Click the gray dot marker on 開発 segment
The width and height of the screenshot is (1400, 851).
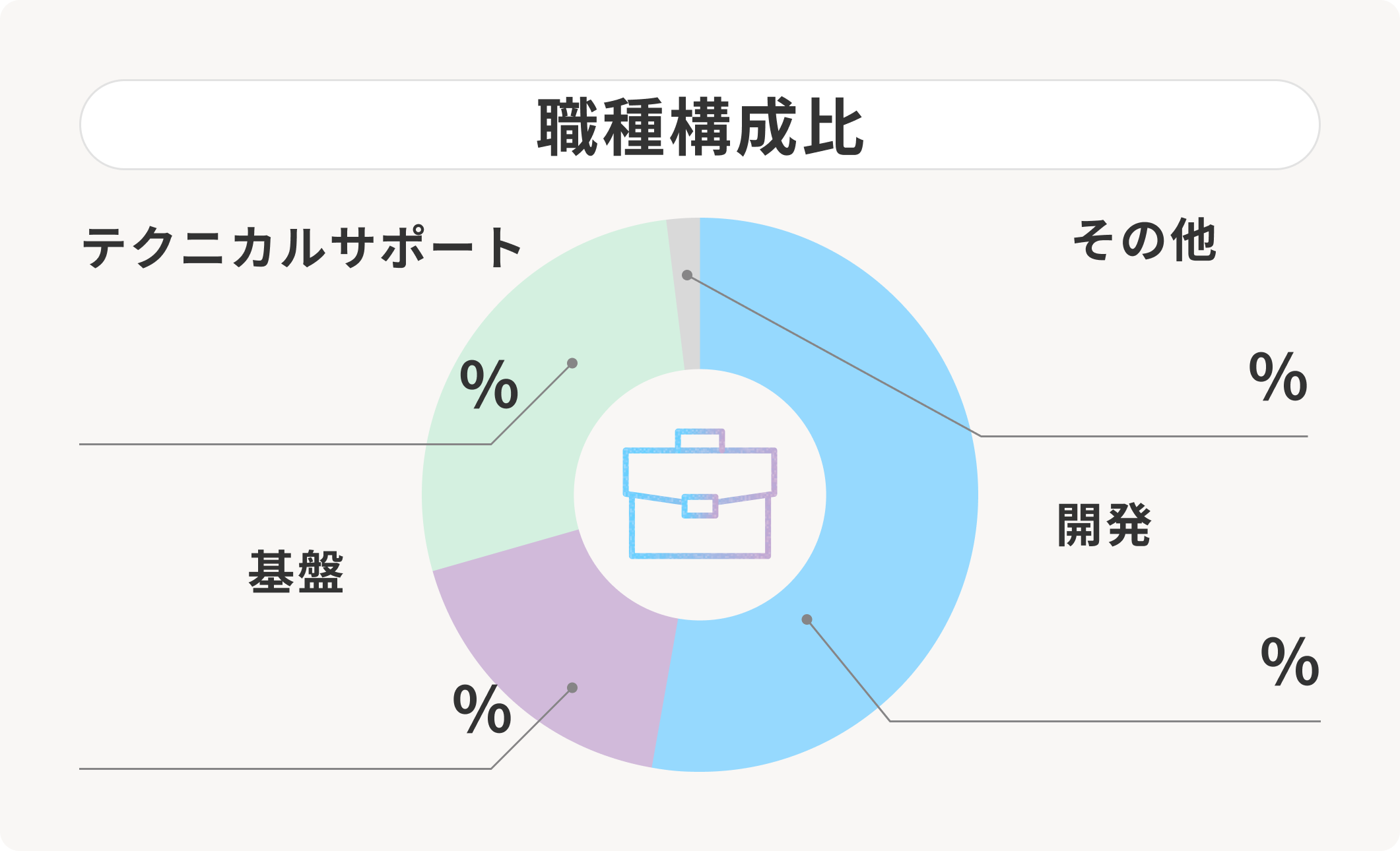[807, 619]
